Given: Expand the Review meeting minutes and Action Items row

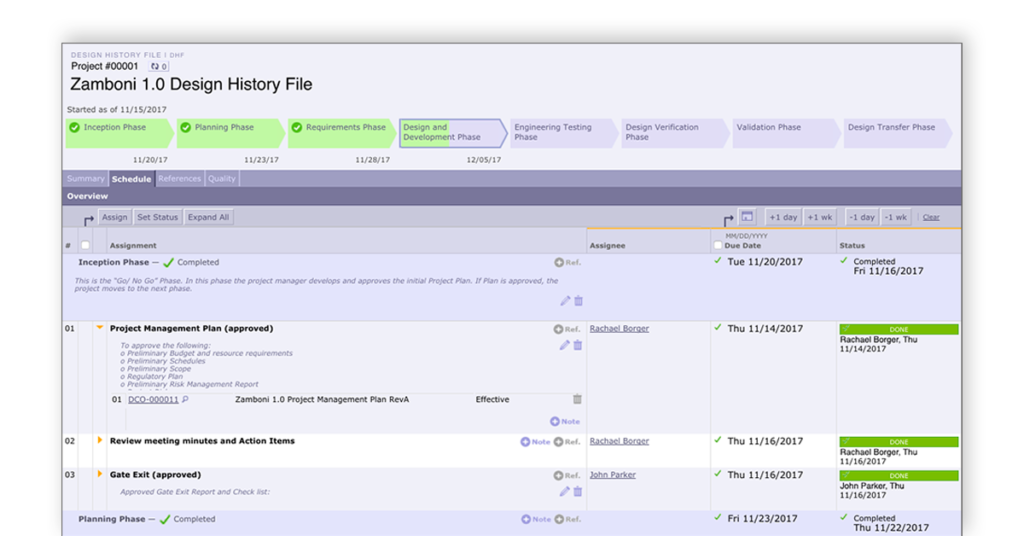Looking at the screenshot, I should (x=100, y=441).
